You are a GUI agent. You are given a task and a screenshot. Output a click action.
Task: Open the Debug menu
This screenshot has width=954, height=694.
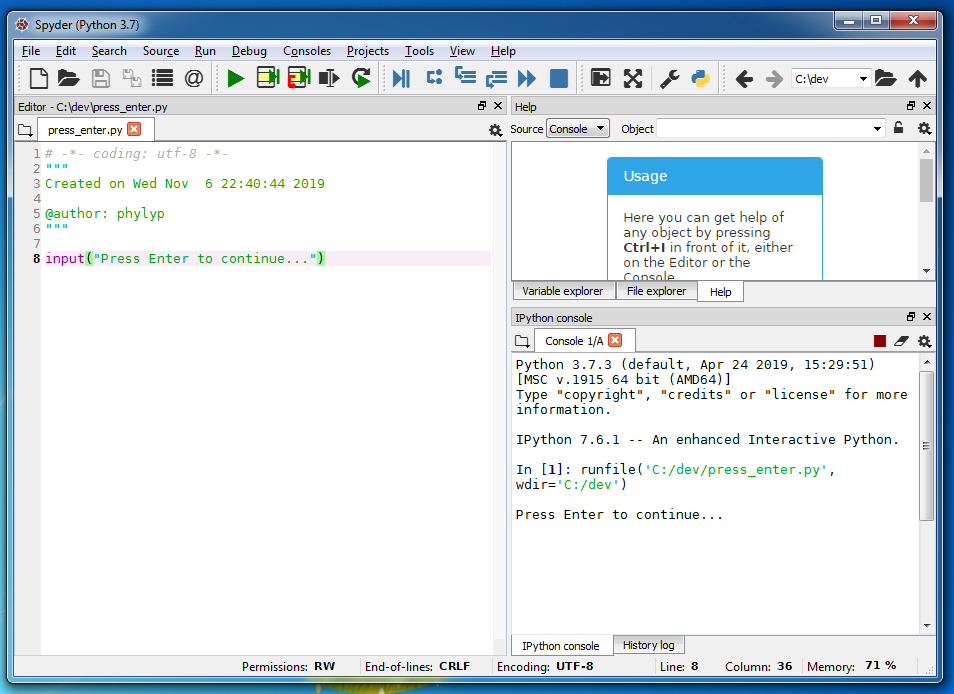tap(249, 51)
